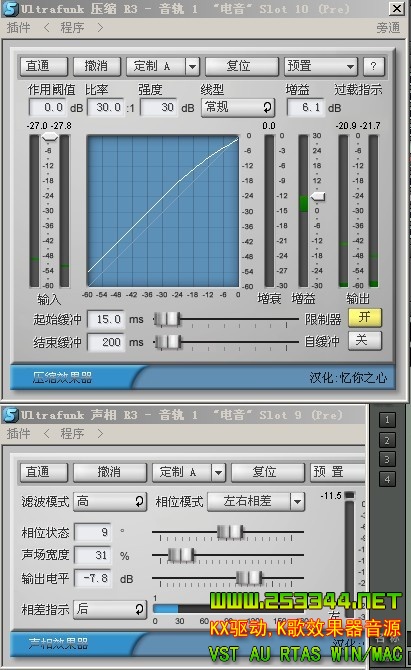
Task: Click the 输出电平 output slider handle
Action: click(x=249, y=578)
